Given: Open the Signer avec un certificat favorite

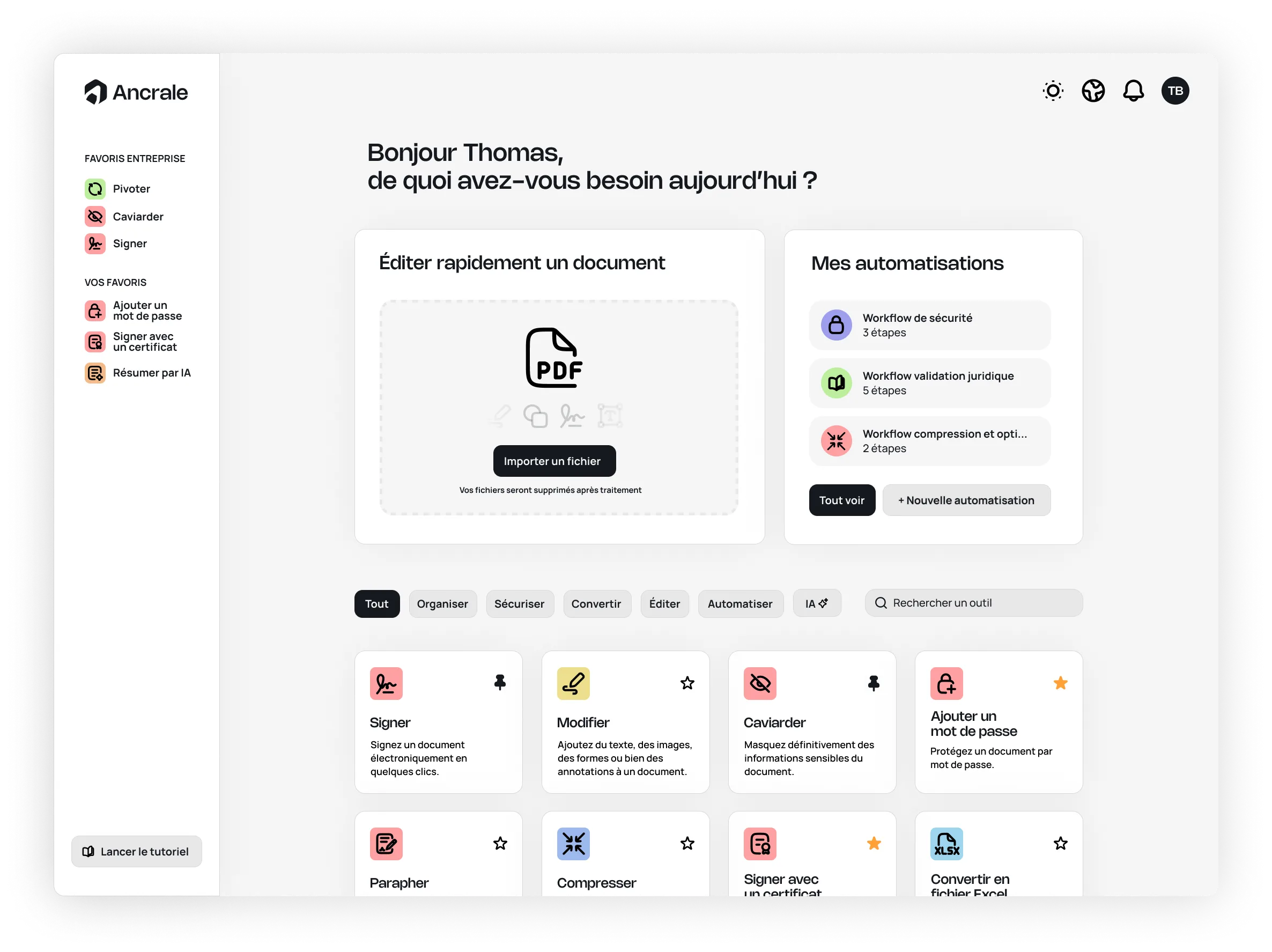Looking at the screenshot, I should [x=144, y=342].
